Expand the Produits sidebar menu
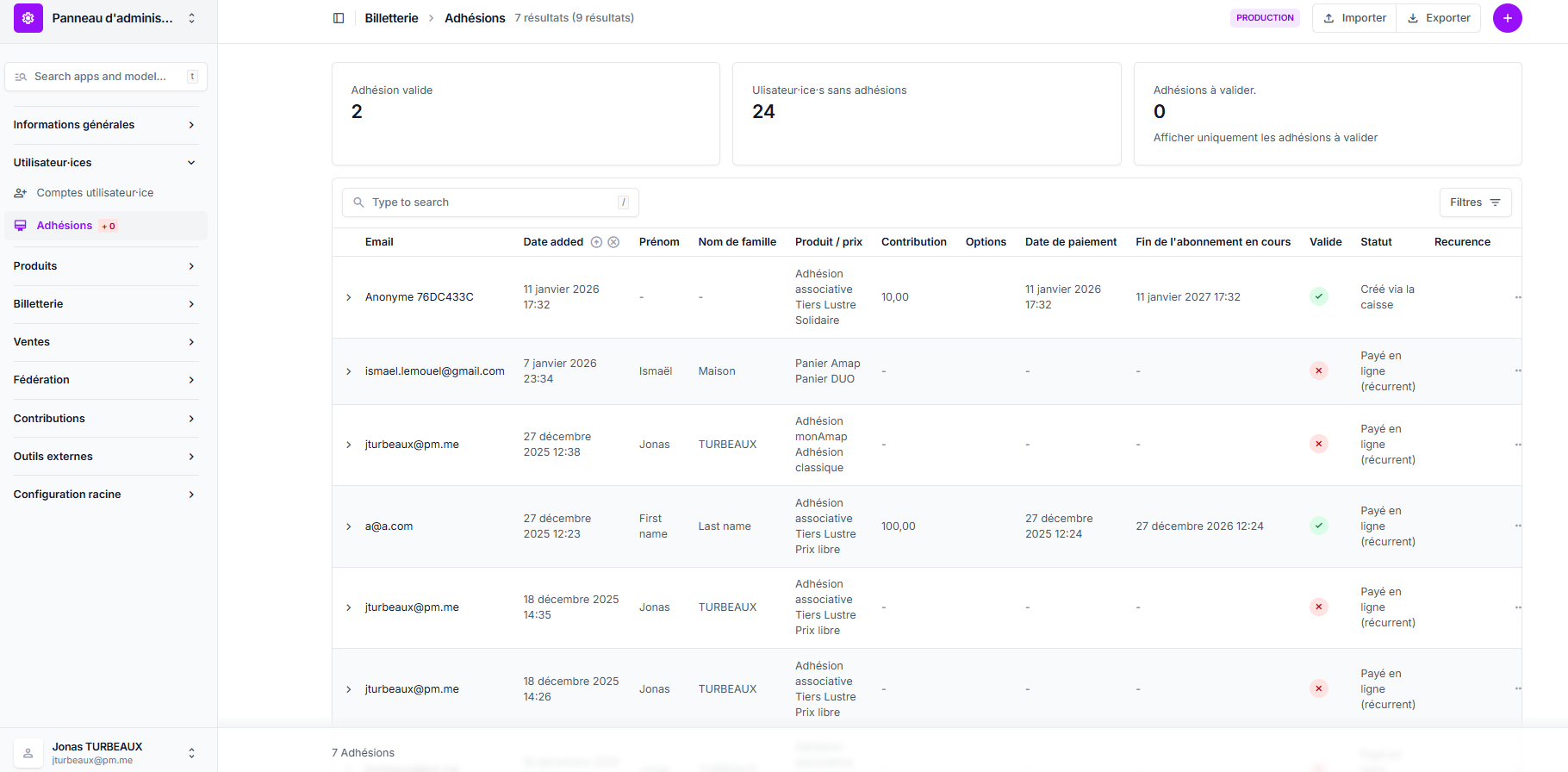The height and width of the screenshot is (772, 1568). 104,266
